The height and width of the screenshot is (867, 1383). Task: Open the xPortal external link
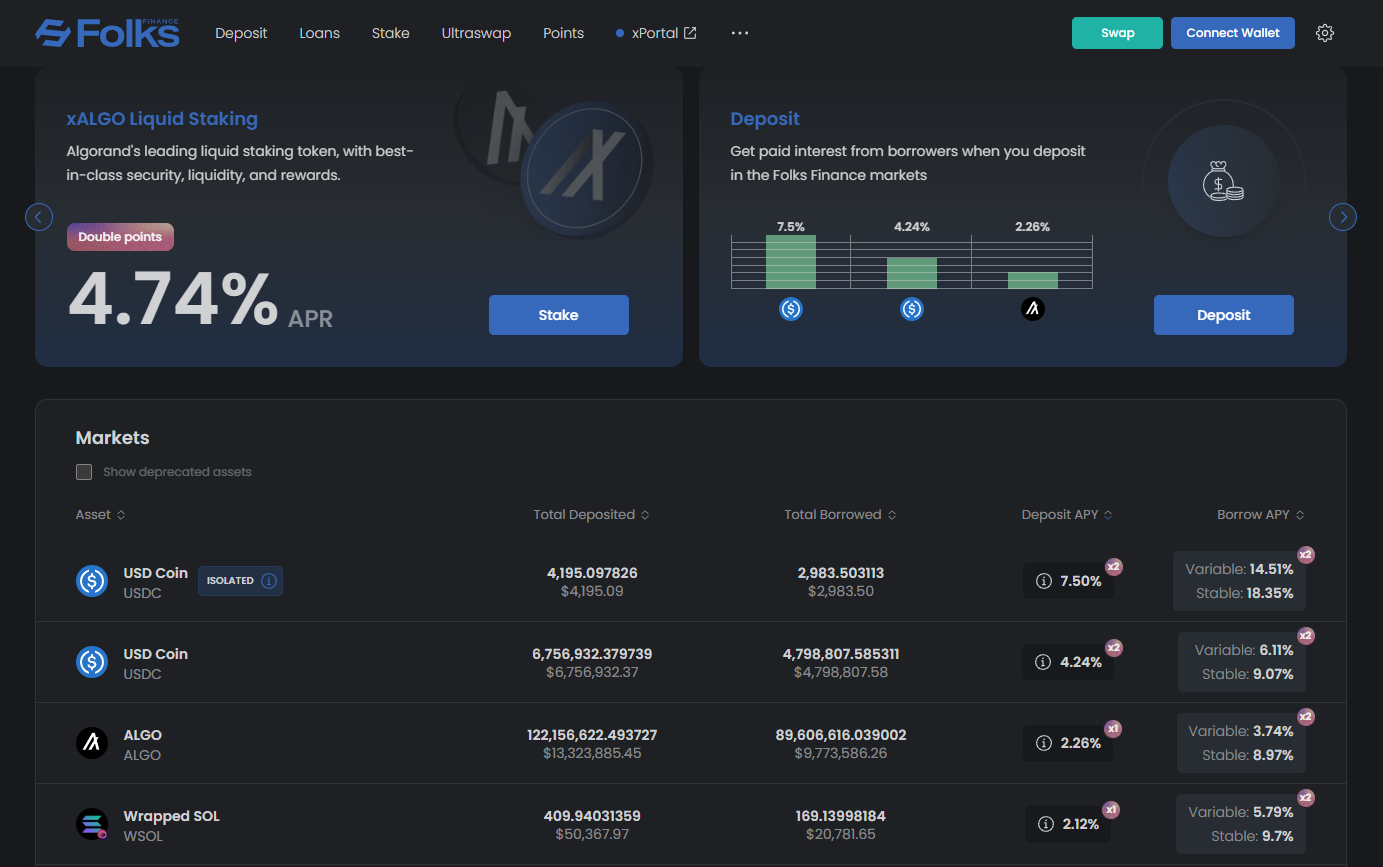[x=656, y=33]
